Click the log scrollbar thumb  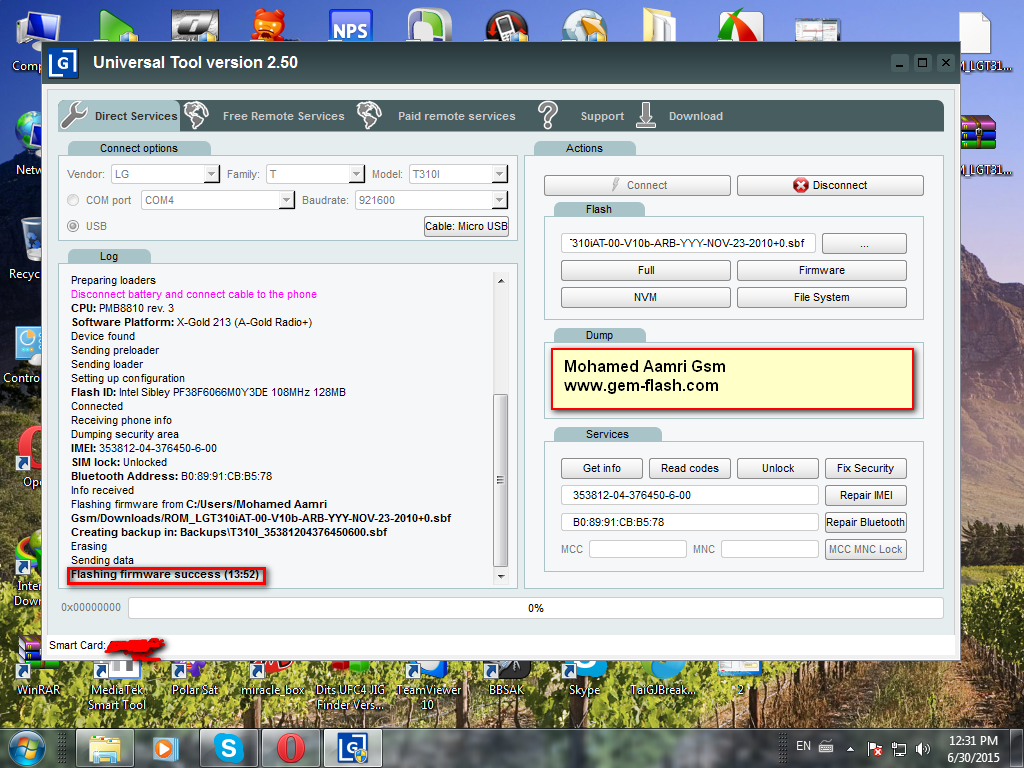[501, 480]
